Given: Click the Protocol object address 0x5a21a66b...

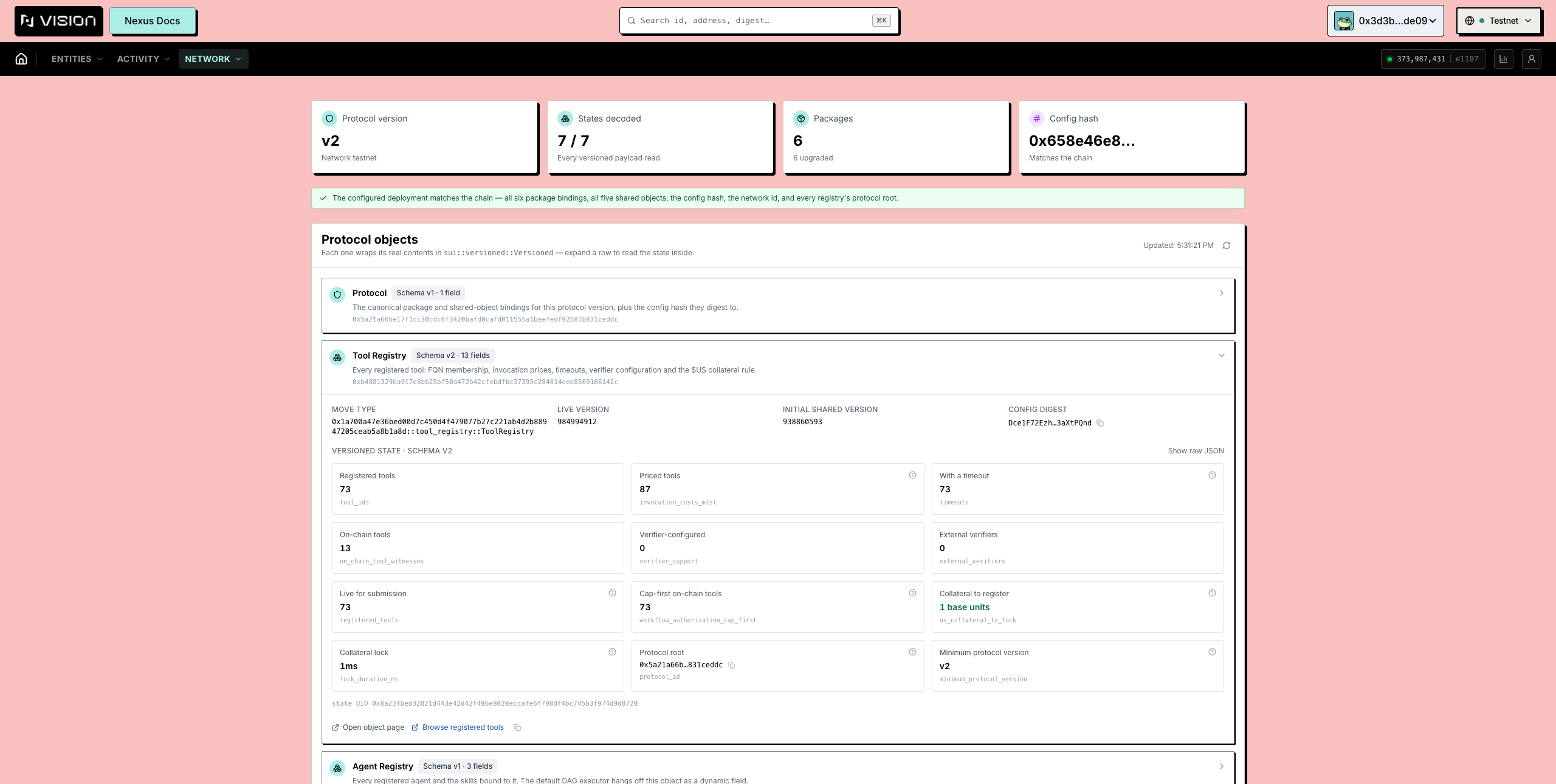Looking at the screenshot, I should (x=485, y=320).
